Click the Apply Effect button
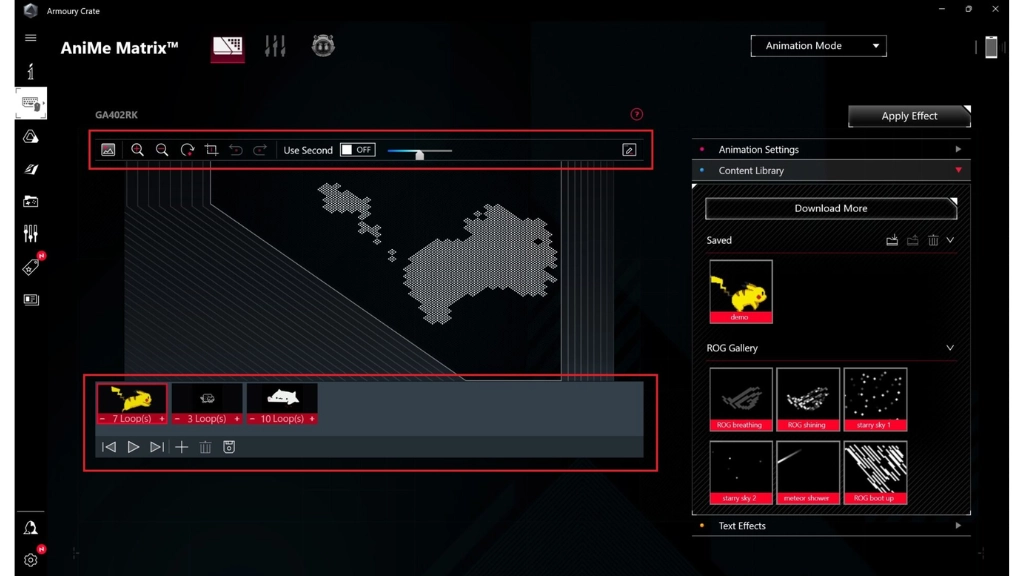This screenshot has height=576, width=1024. [909, 116]
